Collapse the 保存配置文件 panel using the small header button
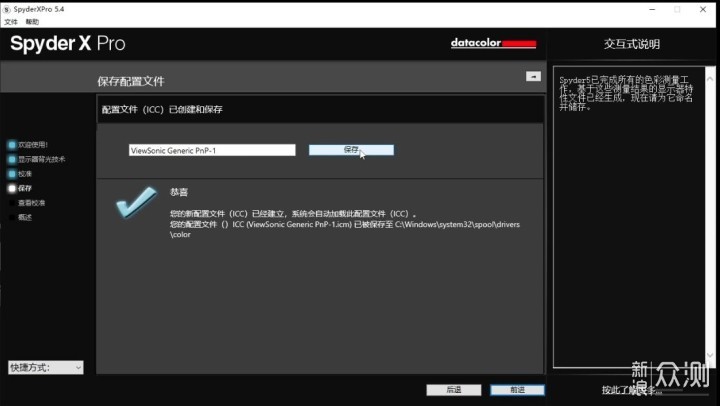Image resolution: width=720 pixels, height=406 pixels. click(x=533, y=76)
